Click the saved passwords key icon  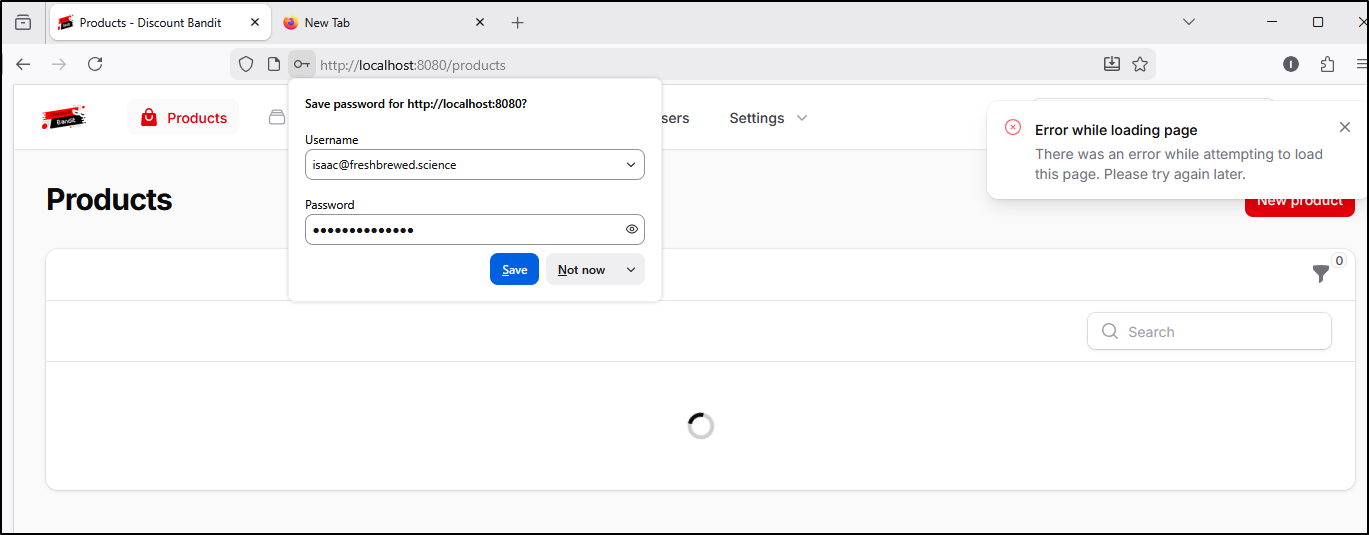point(301,64)
